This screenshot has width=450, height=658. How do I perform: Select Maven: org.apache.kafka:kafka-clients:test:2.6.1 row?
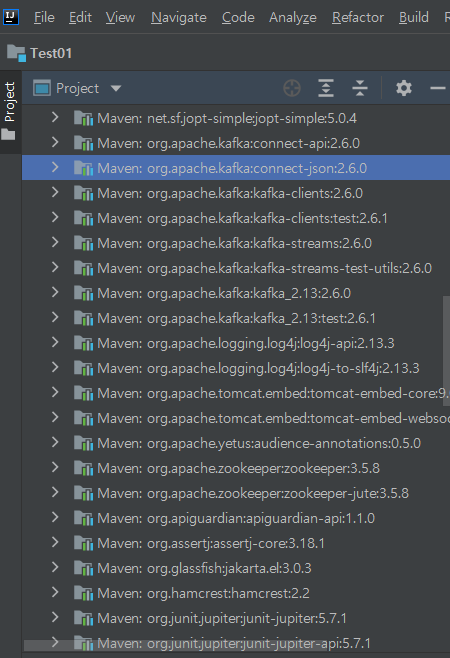tap(236, 218)
